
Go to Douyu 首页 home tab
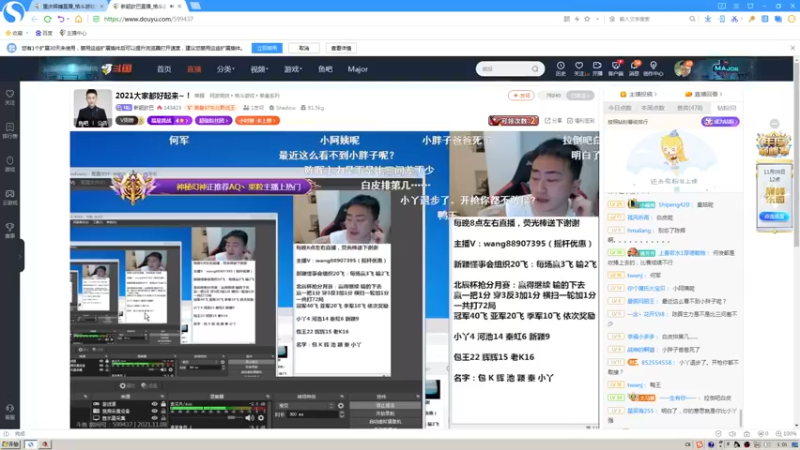164,69
